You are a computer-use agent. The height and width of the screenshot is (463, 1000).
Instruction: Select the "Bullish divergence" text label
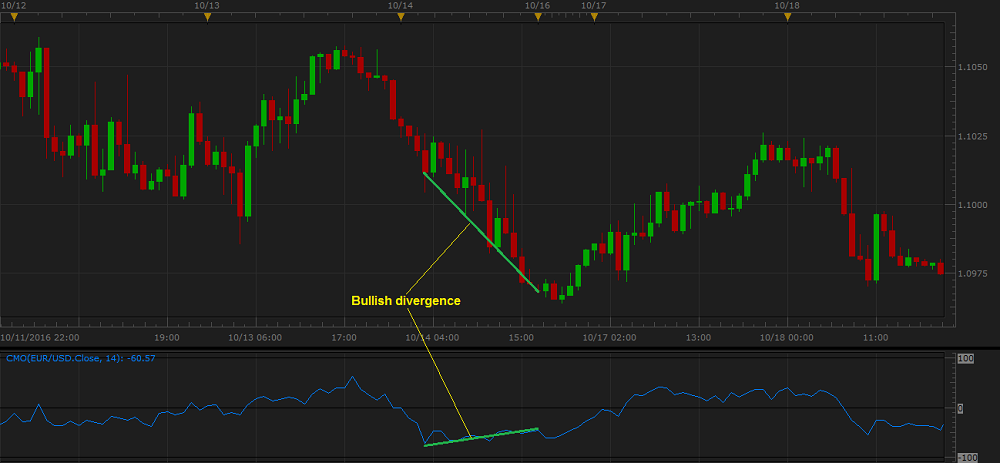[x=405, y=300]
